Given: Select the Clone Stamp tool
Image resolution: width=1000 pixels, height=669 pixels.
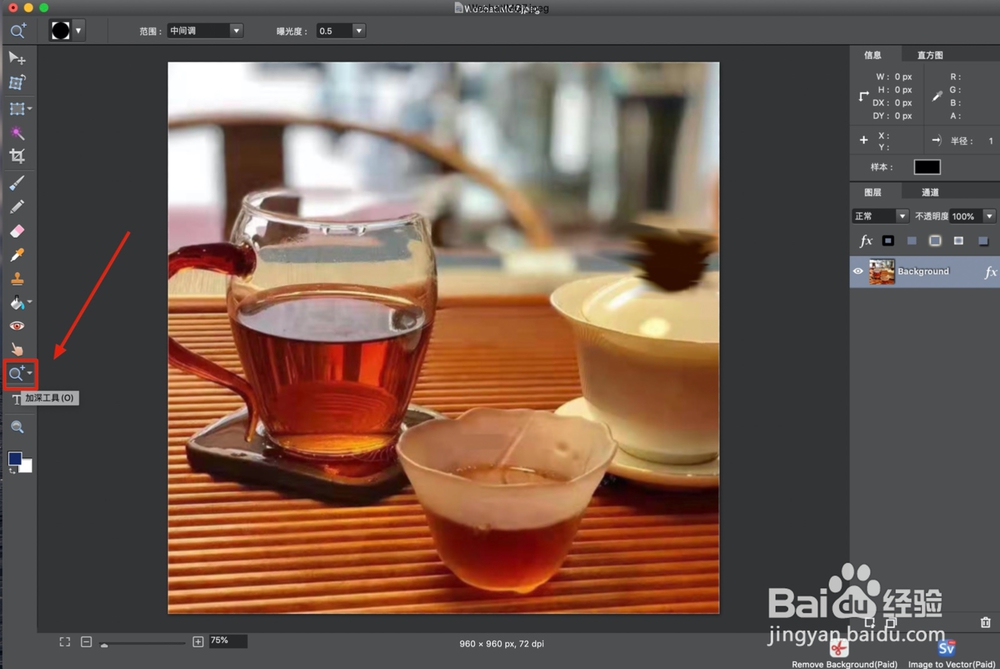Looking at the screenshot, I should [x=17, y=279].
